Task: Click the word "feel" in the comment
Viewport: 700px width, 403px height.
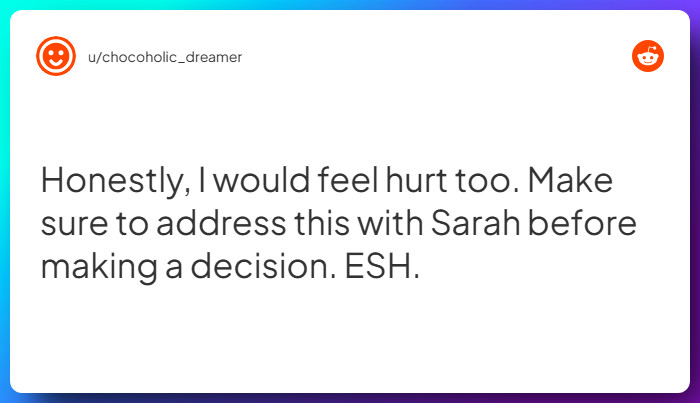Action: (x=348, y=180)
